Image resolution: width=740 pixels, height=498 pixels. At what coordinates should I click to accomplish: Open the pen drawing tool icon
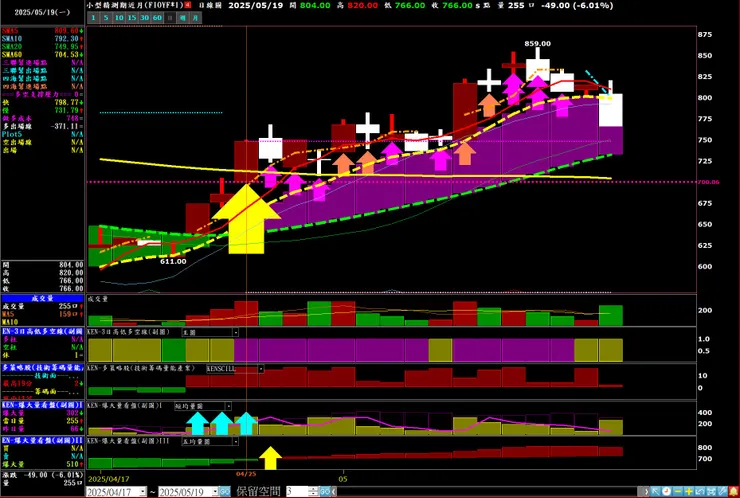click(722, 491)
